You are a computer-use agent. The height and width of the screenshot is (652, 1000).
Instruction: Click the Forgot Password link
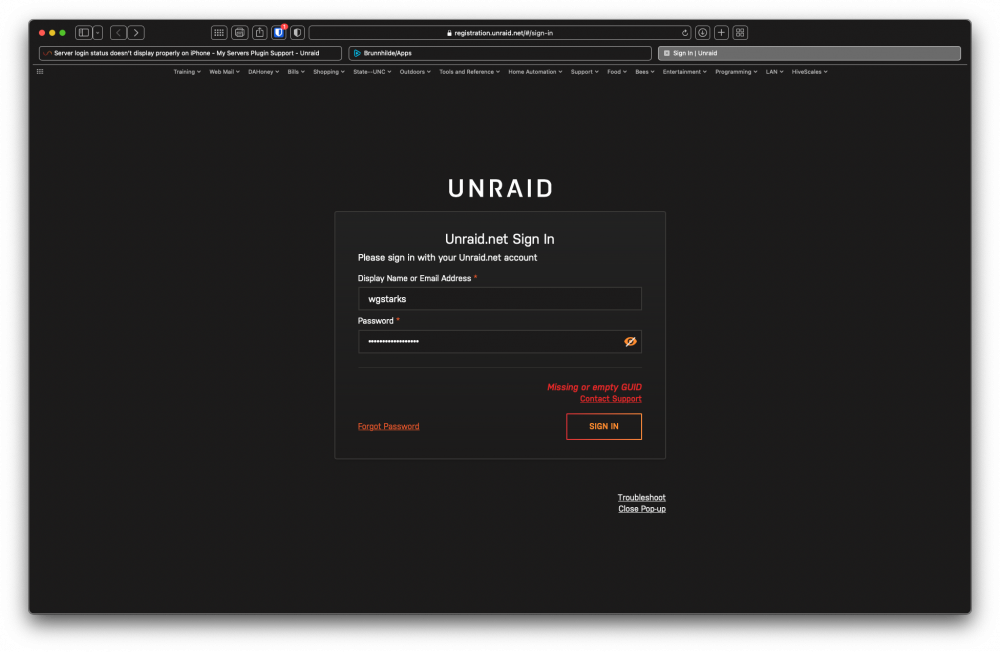388,426
